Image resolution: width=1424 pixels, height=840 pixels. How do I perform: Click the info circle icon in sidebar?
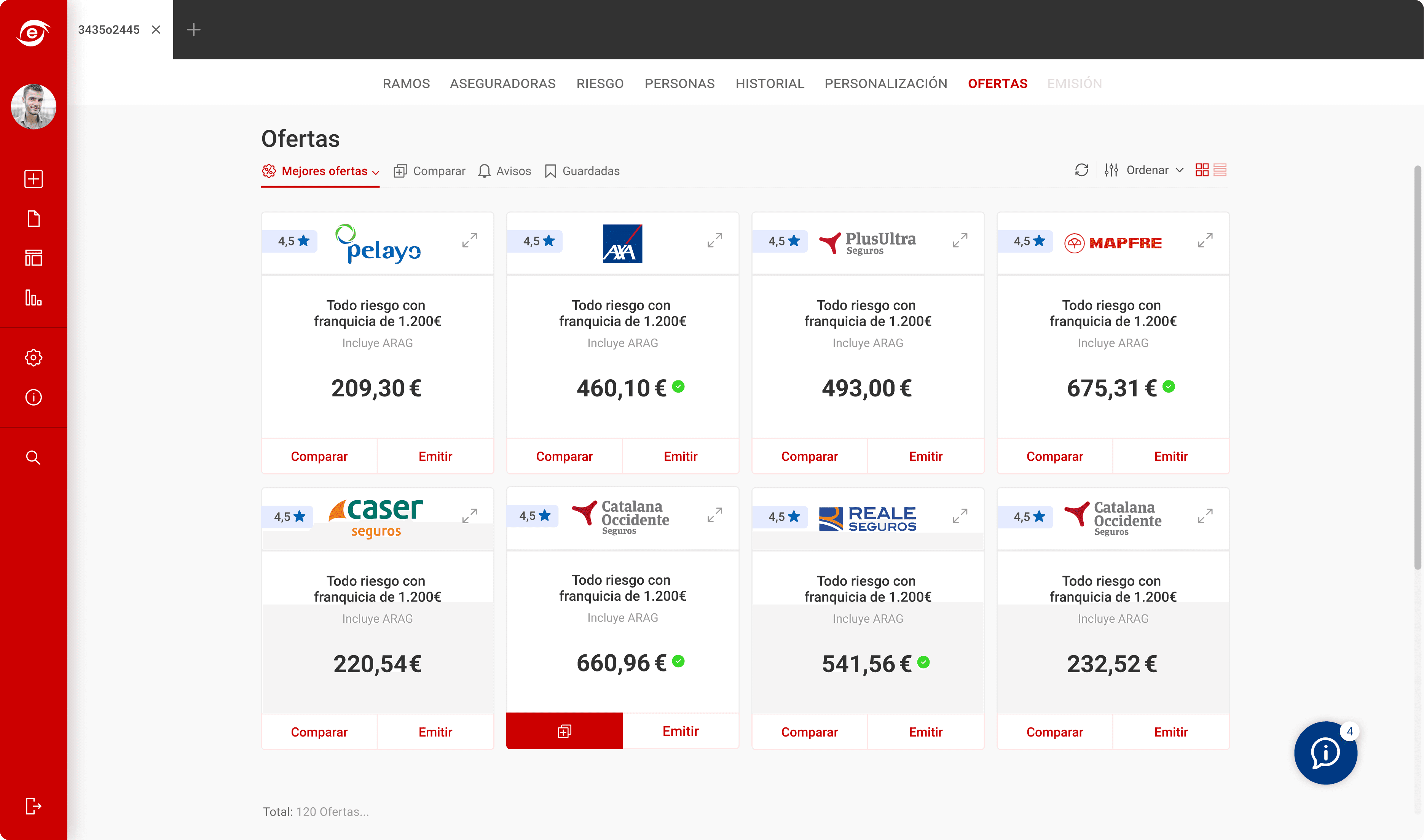click(x=33, y=397)
